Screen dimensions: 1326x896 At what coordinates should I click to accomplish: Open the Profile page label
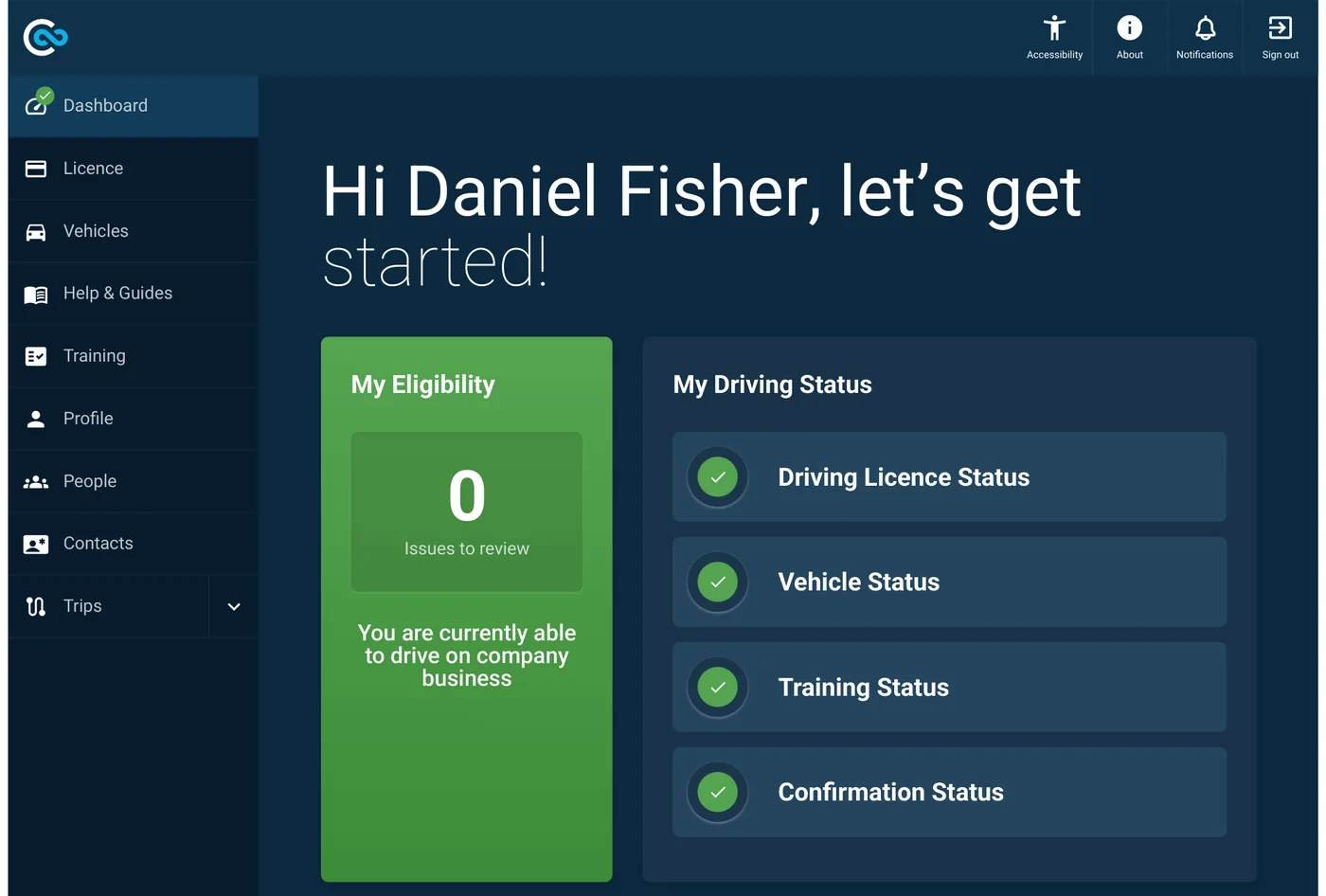pyautogui.click(x=88, y=419)
